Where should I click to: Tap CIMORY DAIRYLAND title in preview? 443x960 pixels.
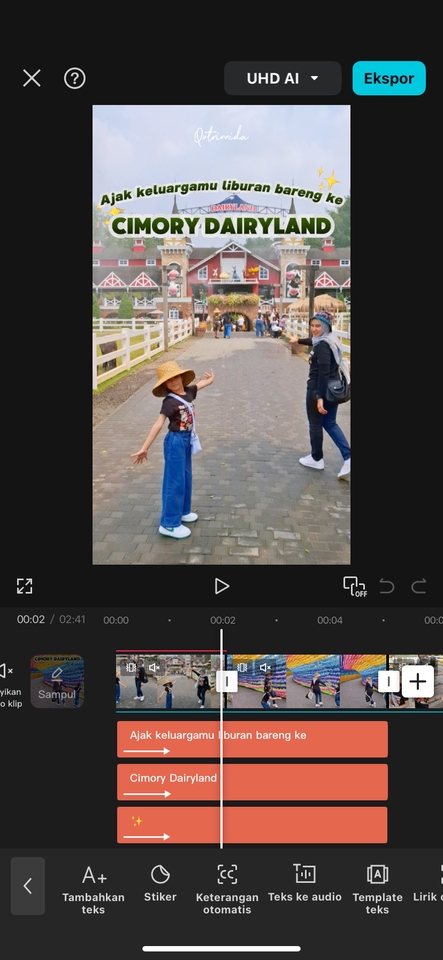point(222,226)
